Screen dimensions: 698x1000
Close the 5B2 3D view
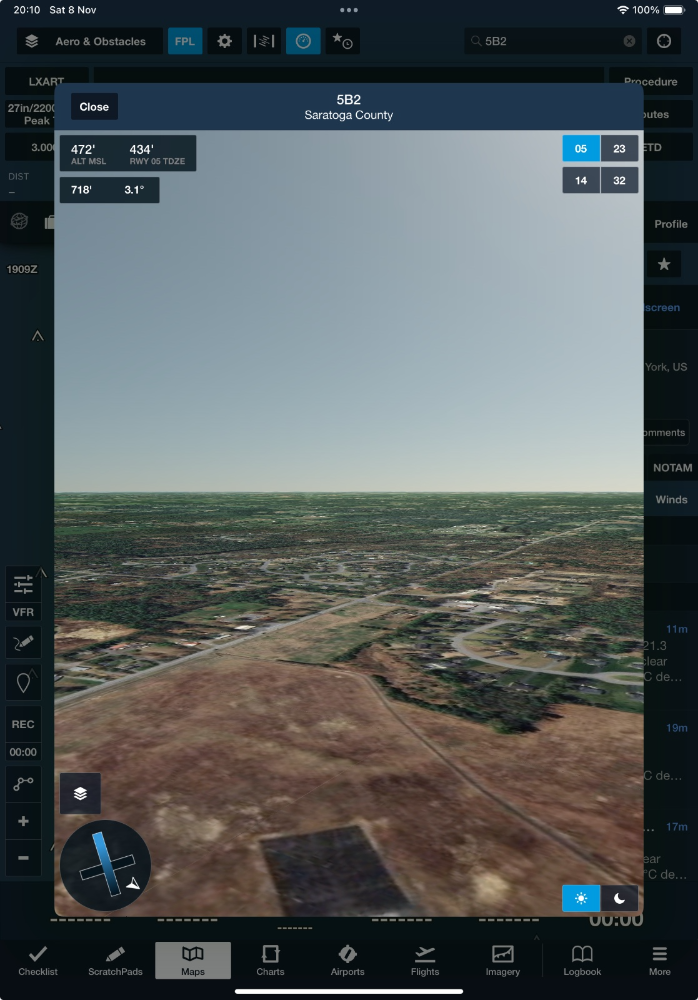[94, 107]
